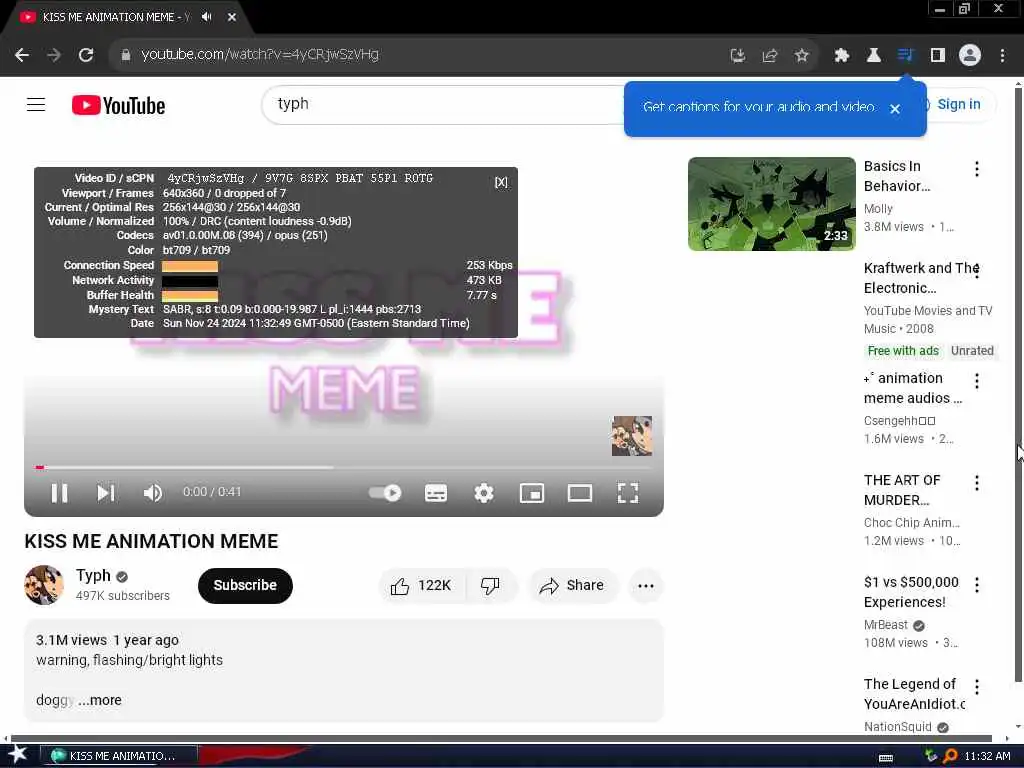Open options for Legend of YouAreAnIdiot
The height and width of the screenshot is (768, 1024).
click(976, 686)
